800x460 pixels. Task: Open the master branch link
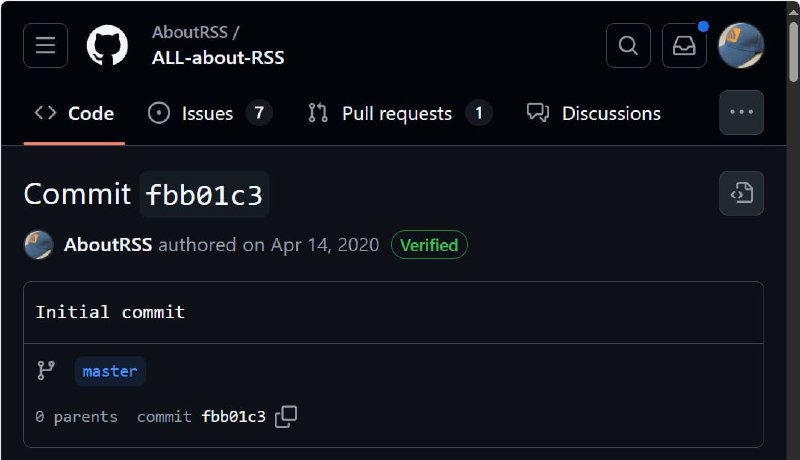coord(110,371)
